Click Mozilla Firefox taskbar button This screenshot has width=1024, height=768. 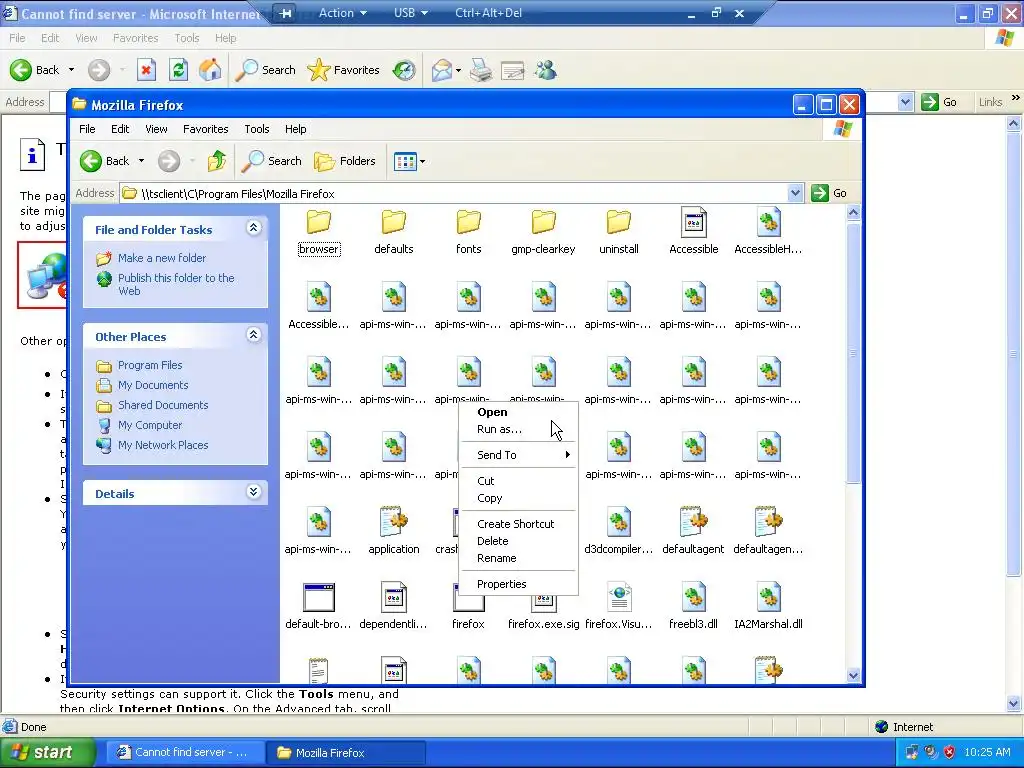tap(346, 752)
